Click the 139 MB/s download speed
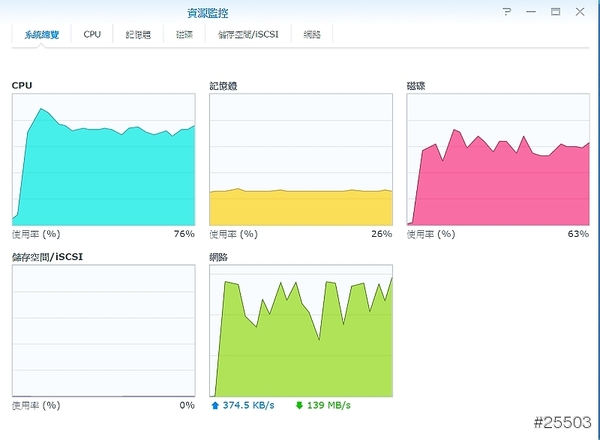This screenshot has width=600, height=440. click(x=329, y=405)
